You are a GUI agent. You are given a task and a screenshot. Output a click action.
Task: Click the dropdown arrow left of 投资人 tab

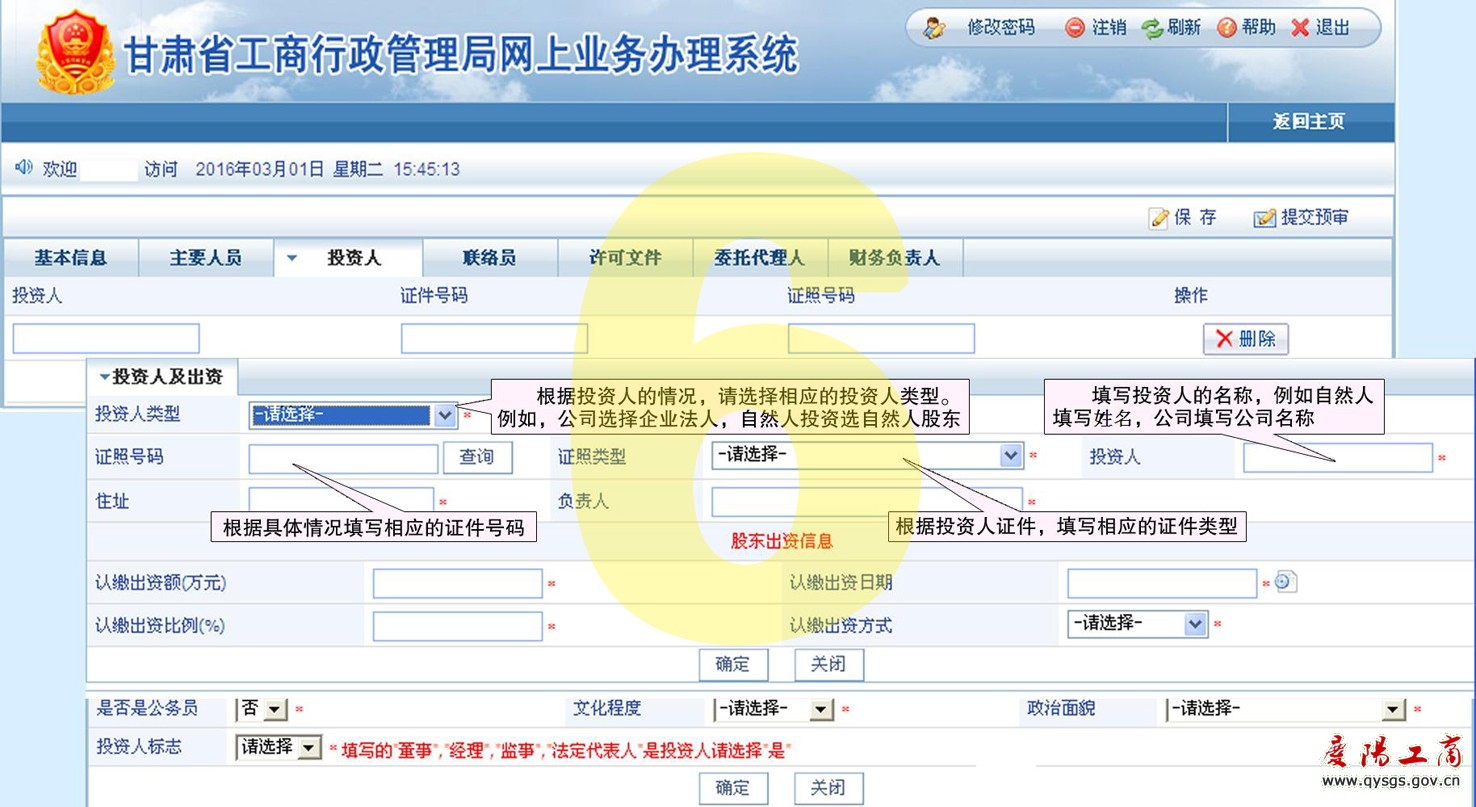coord(292,258)
